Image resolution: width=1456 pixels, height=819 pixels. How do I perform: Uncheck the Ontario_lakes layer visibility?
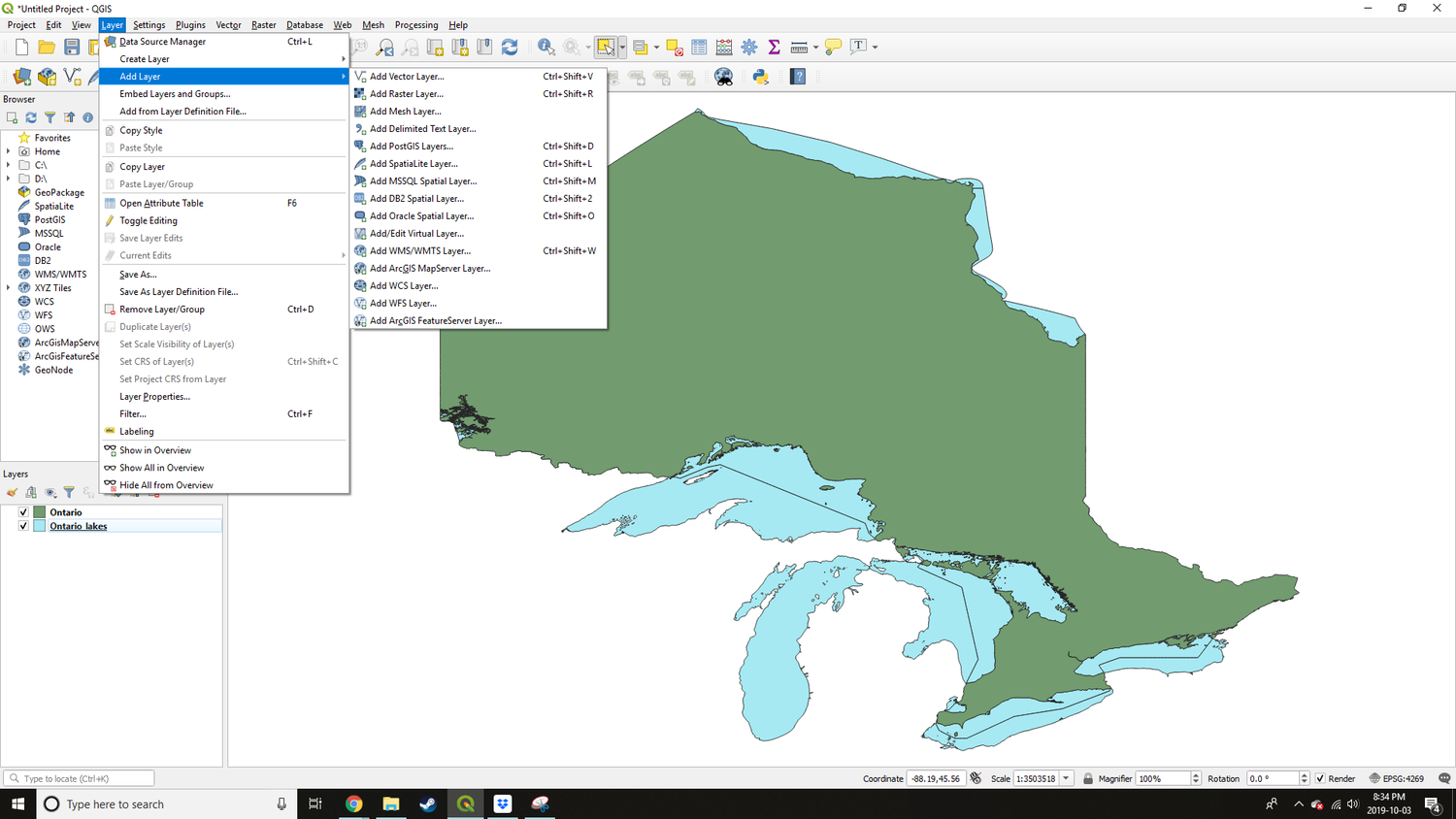point(23,526)
